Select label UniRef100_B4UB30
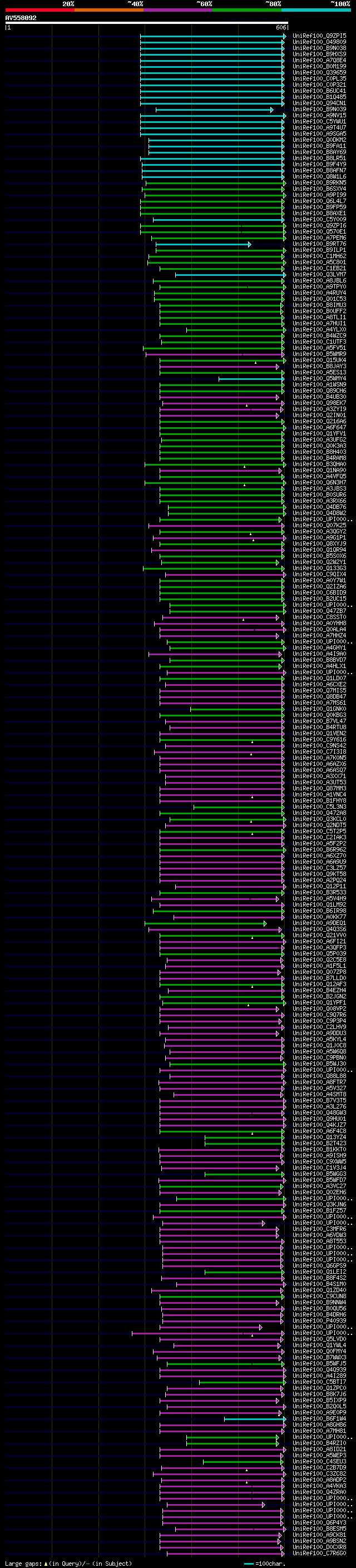356x1568 pixels. pyautogui.click(x=319, y=397)
